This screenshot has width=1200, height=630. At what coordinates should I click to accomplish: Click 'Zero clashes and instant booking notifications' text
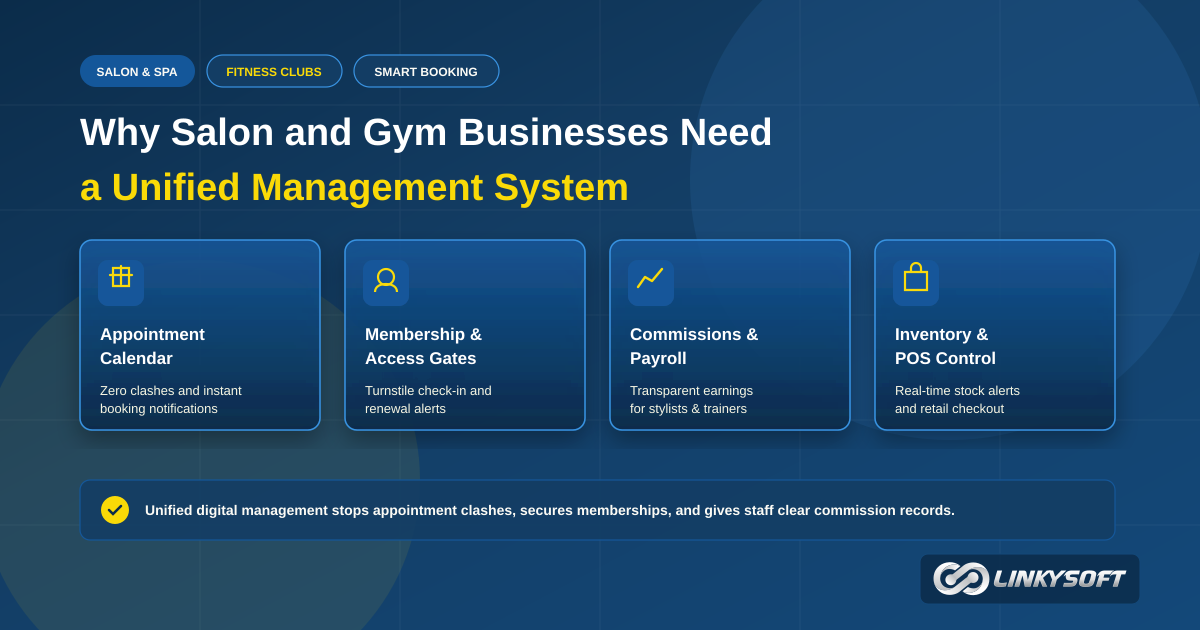171,400
